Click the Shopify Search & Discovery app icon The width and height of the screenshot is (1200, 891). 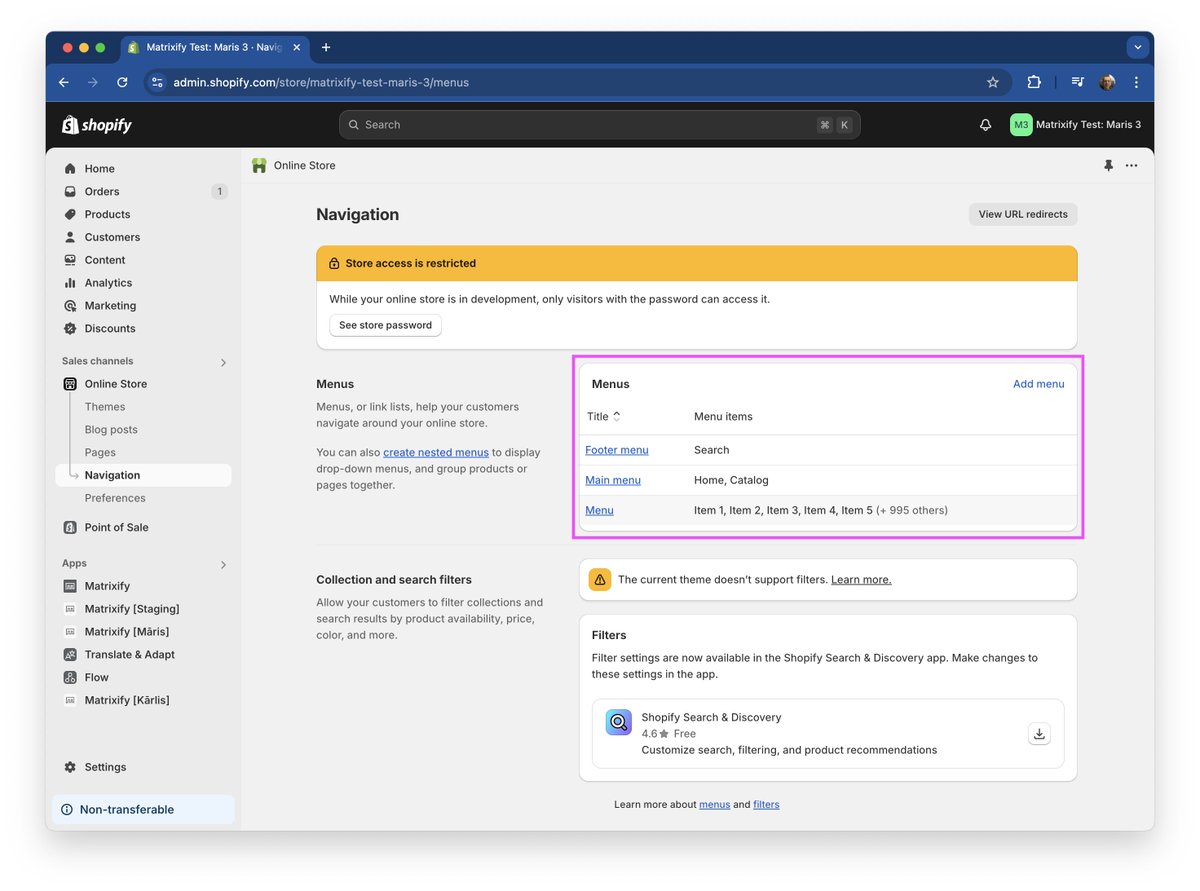618,722
